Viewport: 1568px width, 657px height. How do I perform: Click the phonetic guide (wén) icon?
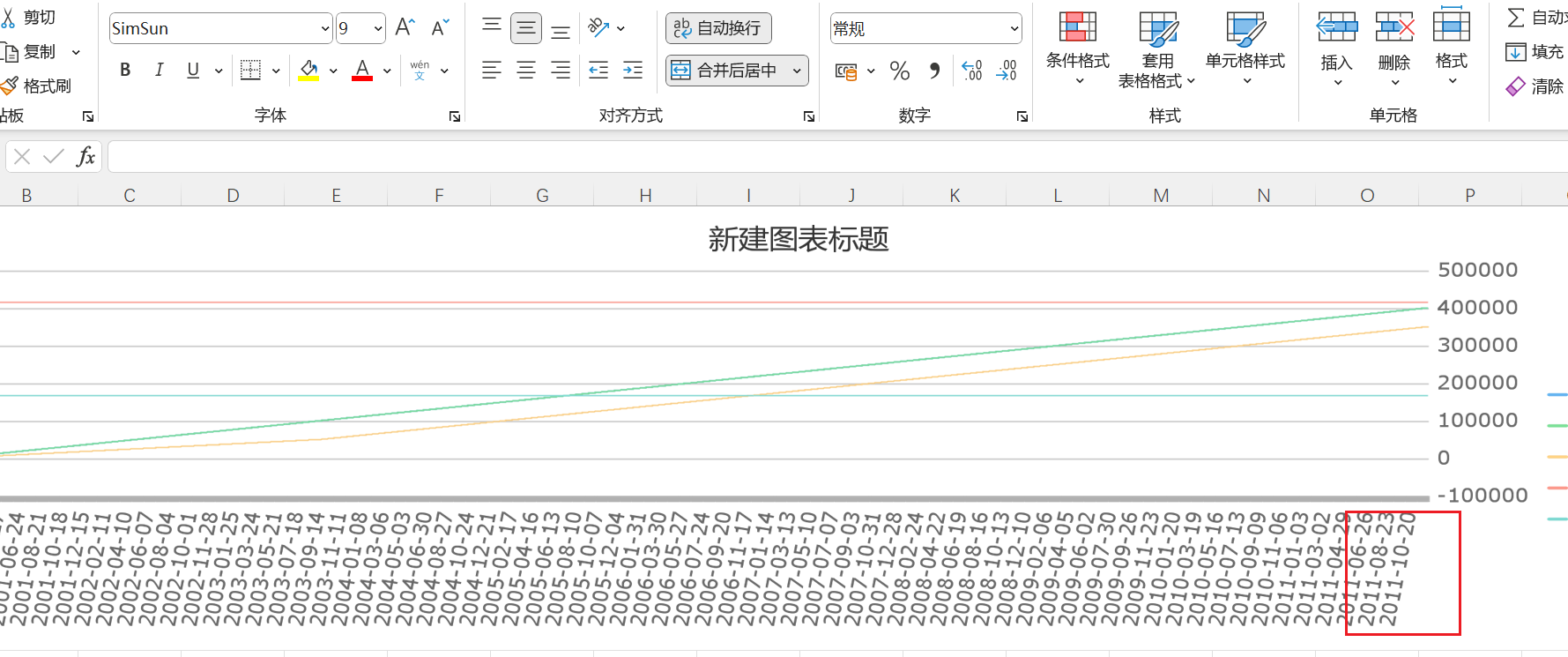tap(420, 70)
